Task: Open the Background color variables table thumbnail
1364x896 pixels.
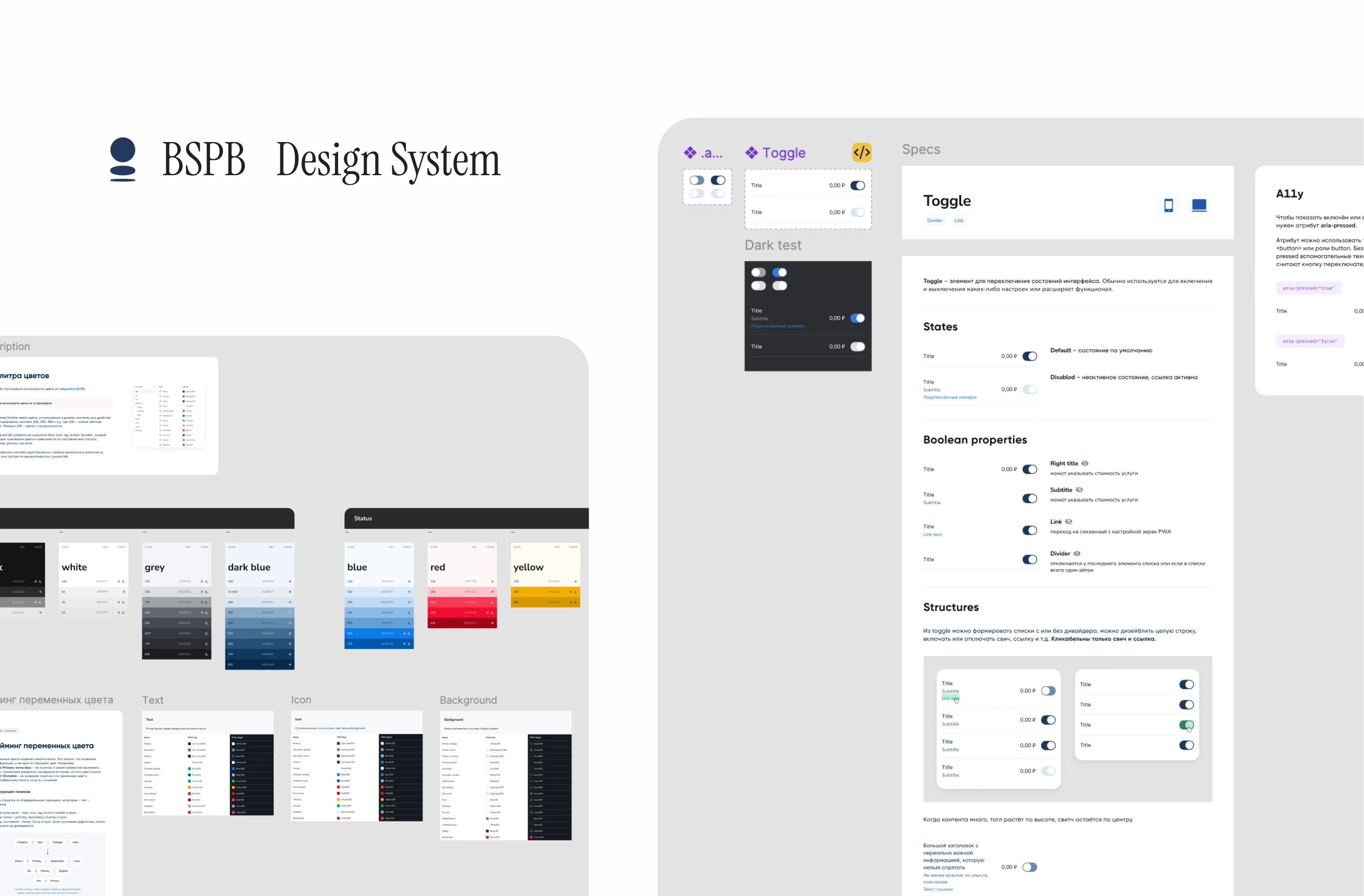Action: point(506,776)
